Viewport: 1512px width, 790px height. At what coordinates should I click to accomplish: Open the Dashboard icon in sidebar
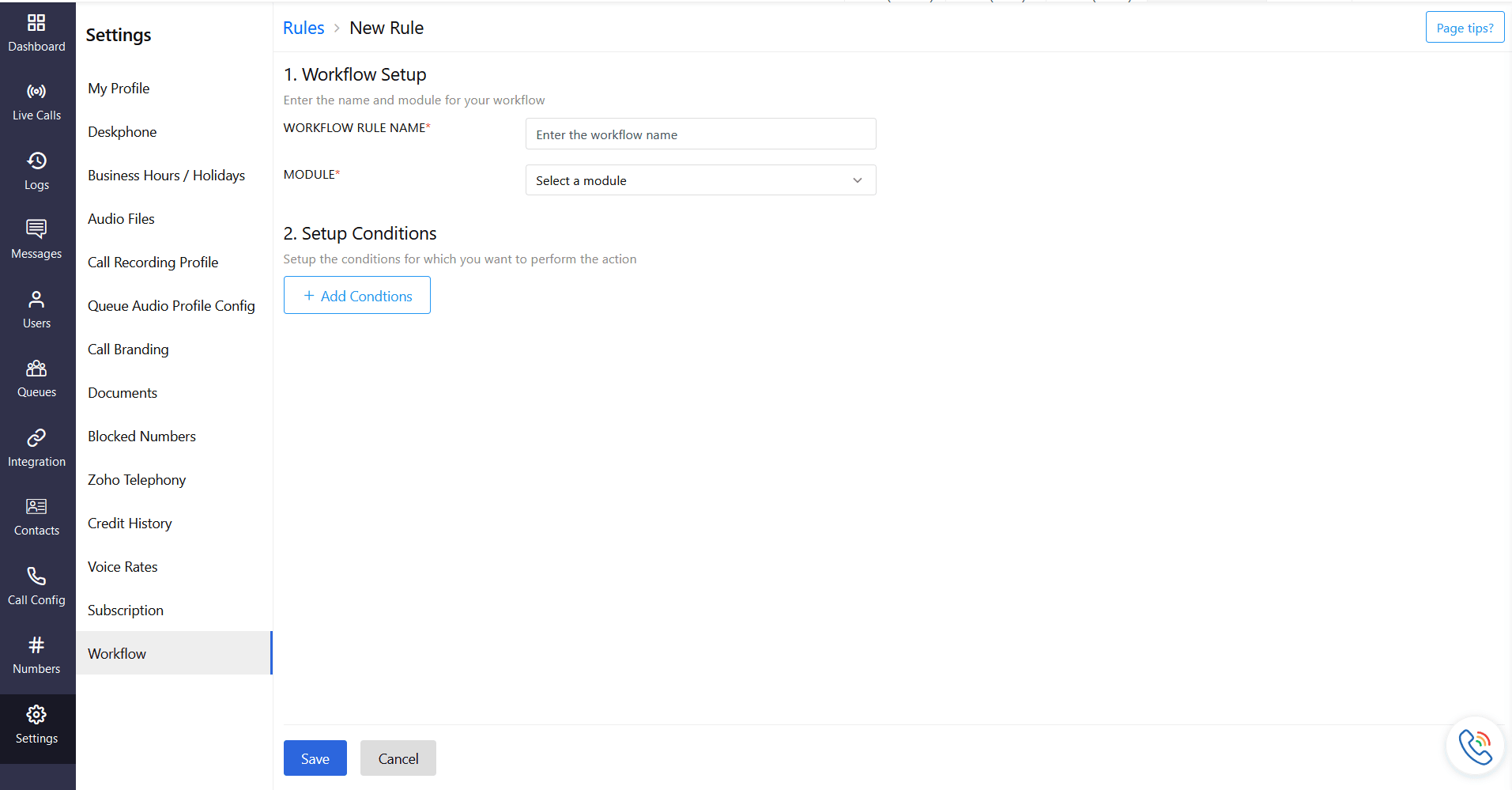pos(36,23)
